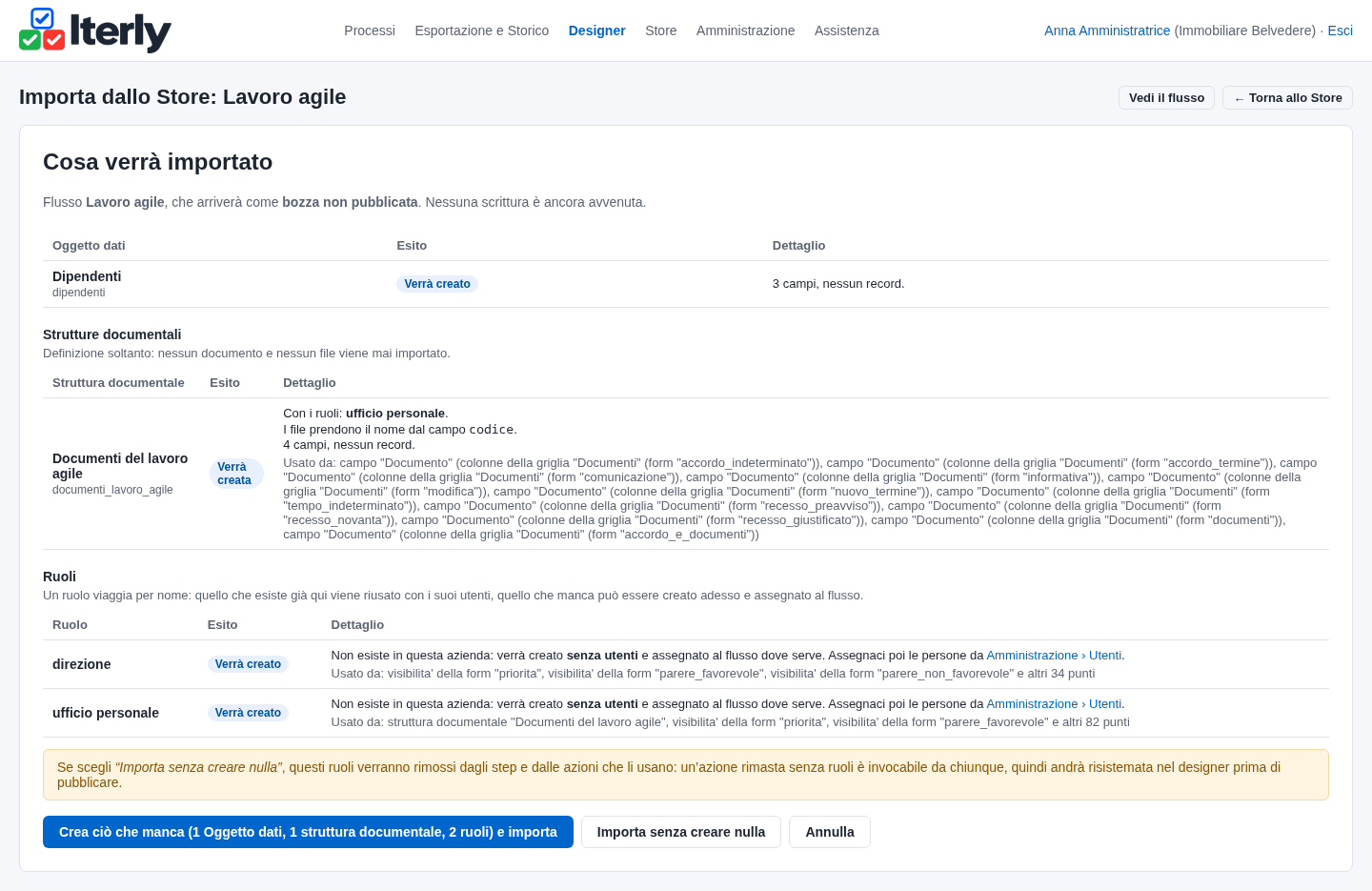Screen dimensions: 1372x891
Task: Return via Torna allo Store button
Action: [x=1287, y=98]
